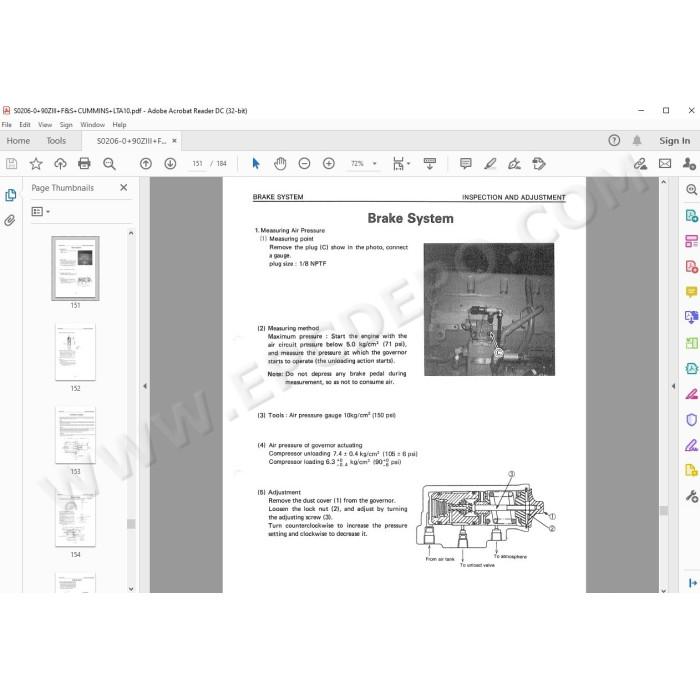Go to previous page arrow
700x700 pixels.
(x=146, y=164)
